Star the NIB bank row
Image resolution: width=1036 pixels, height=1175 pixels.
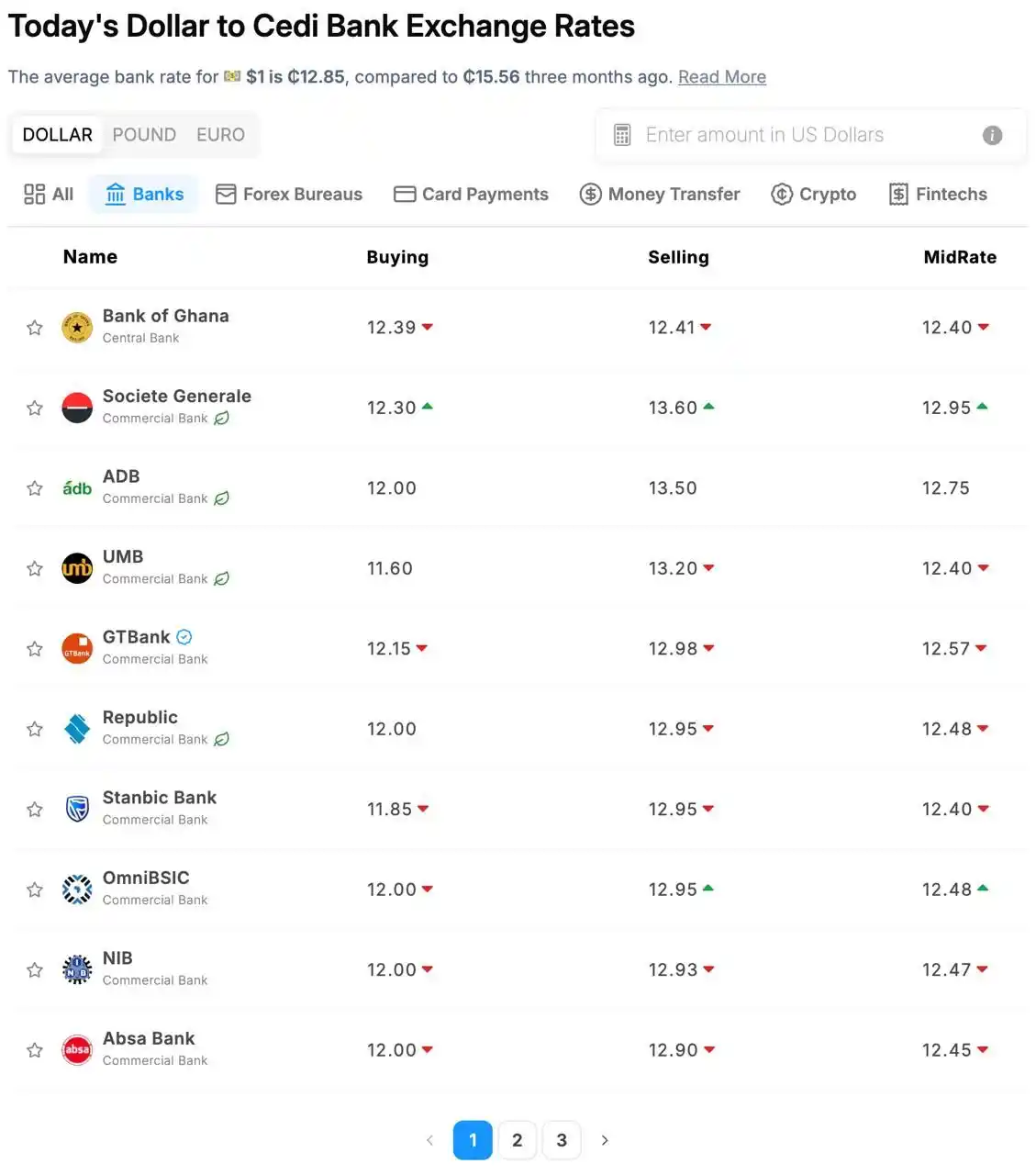tap(35, 970)
